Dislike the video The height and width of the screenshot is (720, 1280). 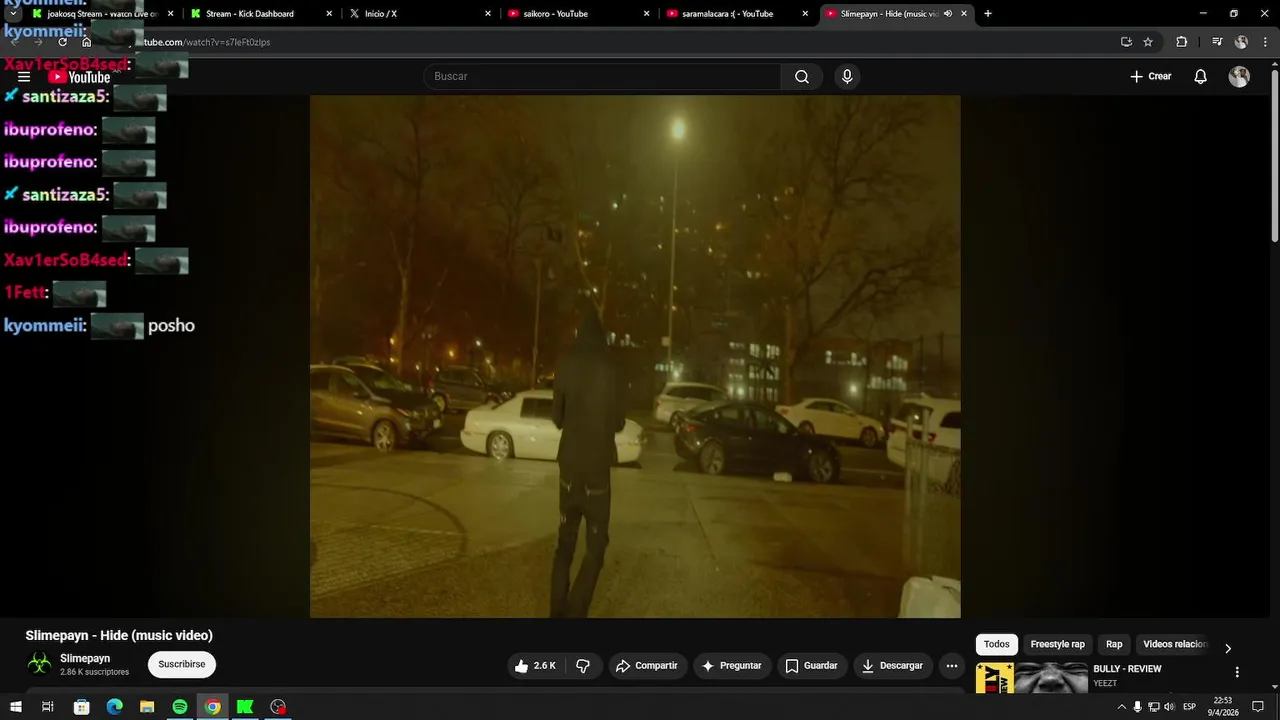(583, 666)
